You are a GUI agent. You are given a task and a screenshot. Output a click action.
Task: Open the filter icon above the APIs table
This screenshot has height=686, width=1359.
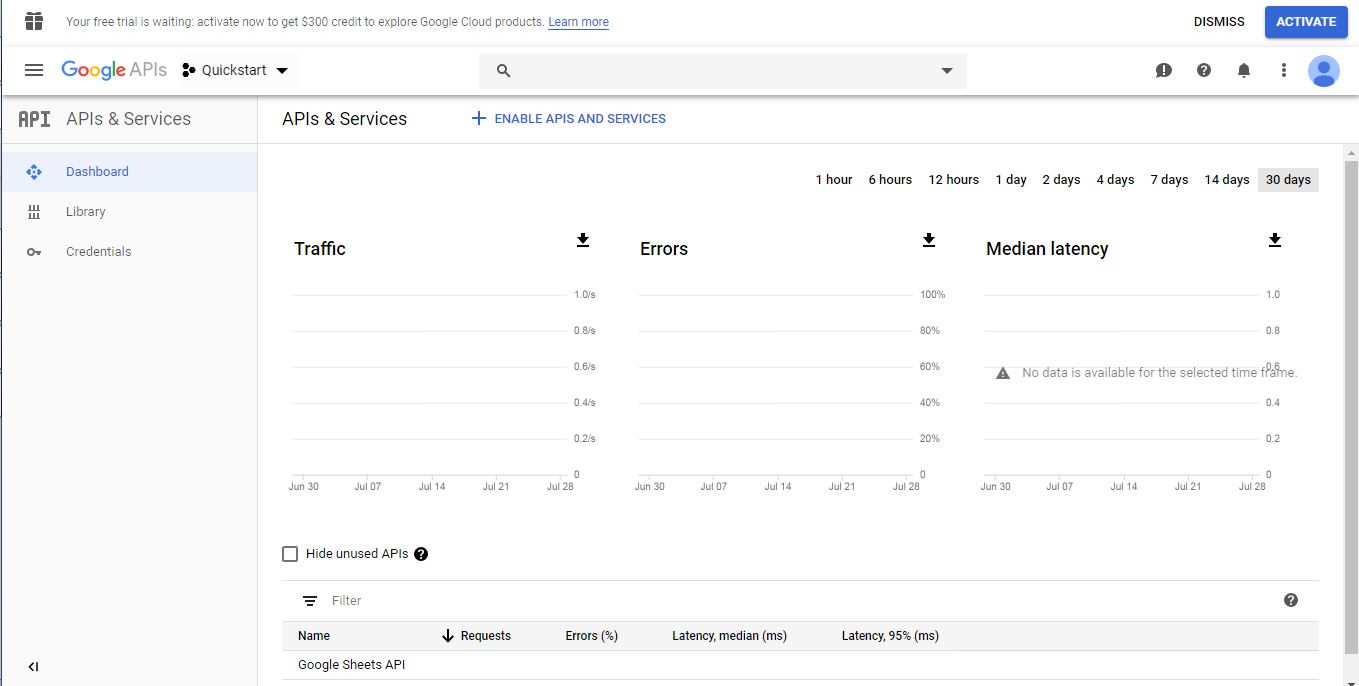point(309,600)
